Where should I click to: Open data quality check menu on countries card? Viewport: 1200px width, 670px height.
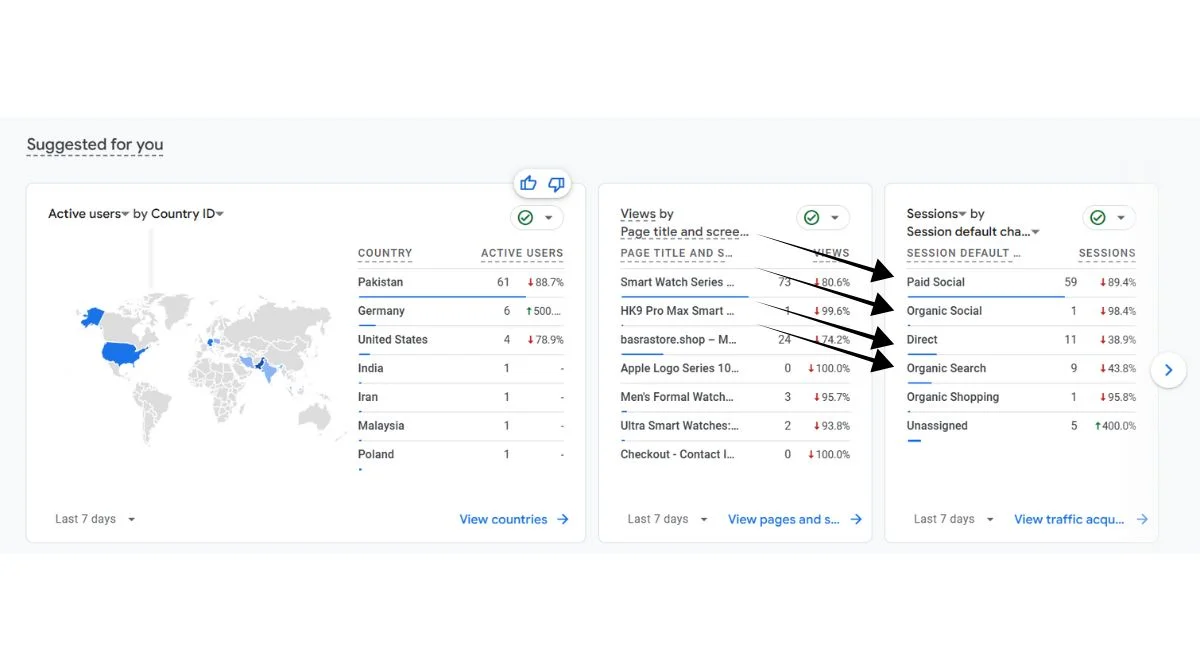pyautogui.click(x=537, y=217)
